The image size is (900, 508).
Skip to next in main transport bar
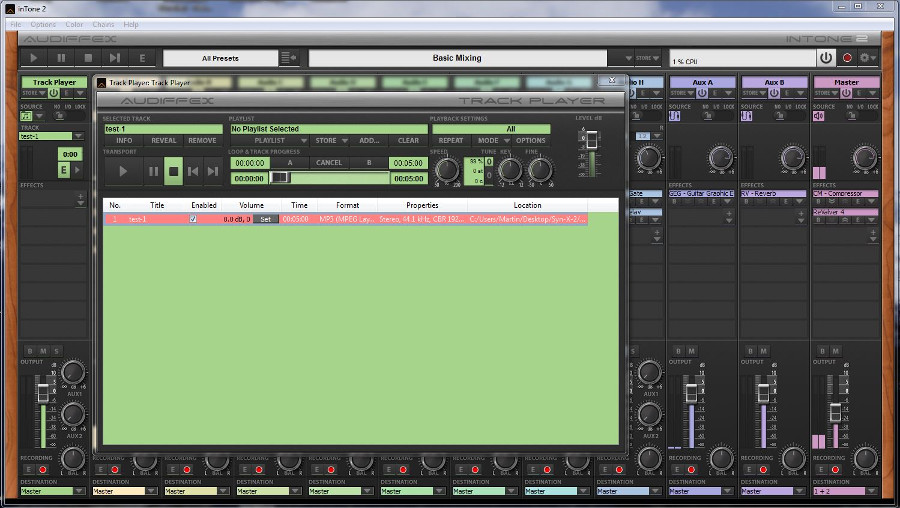(x=115, y=58)
